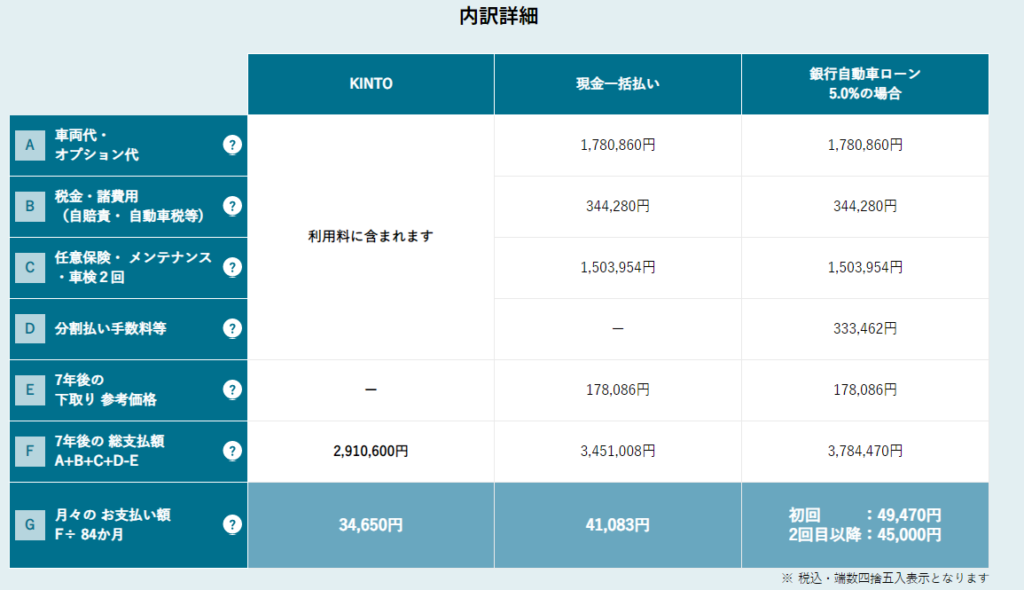The image size is (1024, 590).
Task: Click the E row letter badge
Action: (x=30, y=390)
